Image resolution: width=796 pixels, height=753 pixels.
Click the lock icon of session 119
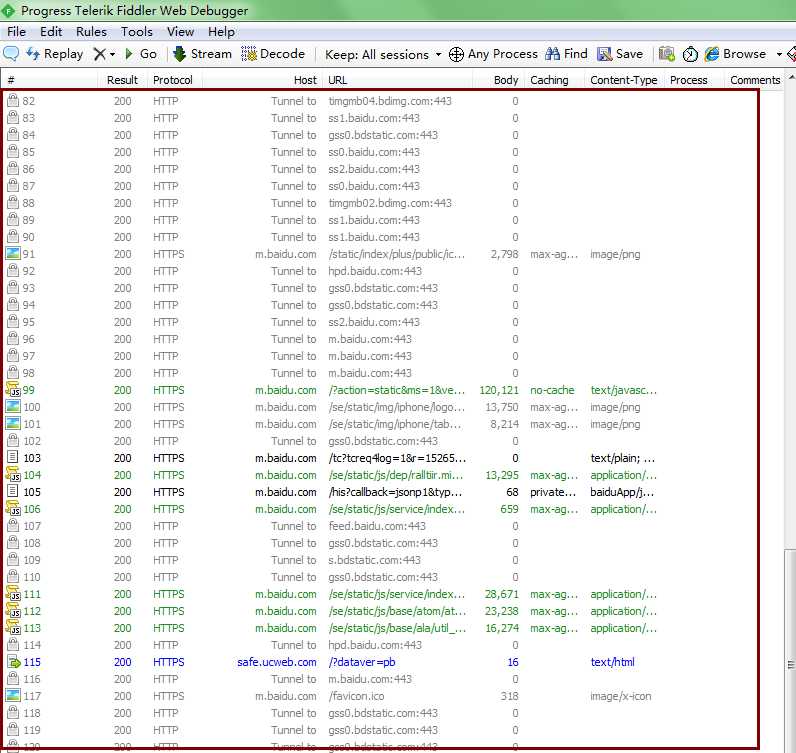(13, 729)
